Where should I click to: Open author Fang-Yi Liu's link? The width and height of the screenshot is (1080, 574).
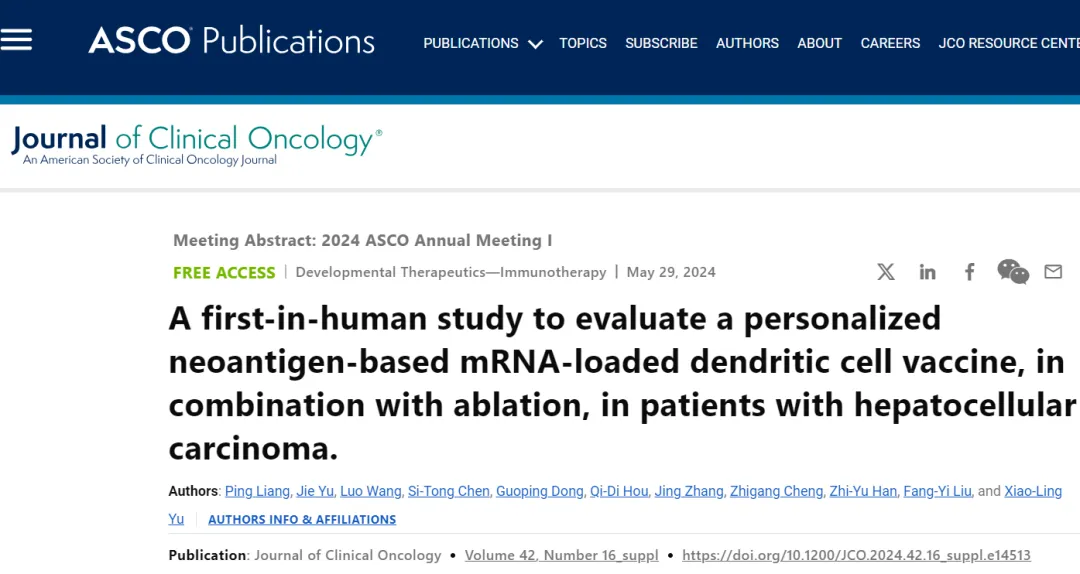(x=937, y=491)
